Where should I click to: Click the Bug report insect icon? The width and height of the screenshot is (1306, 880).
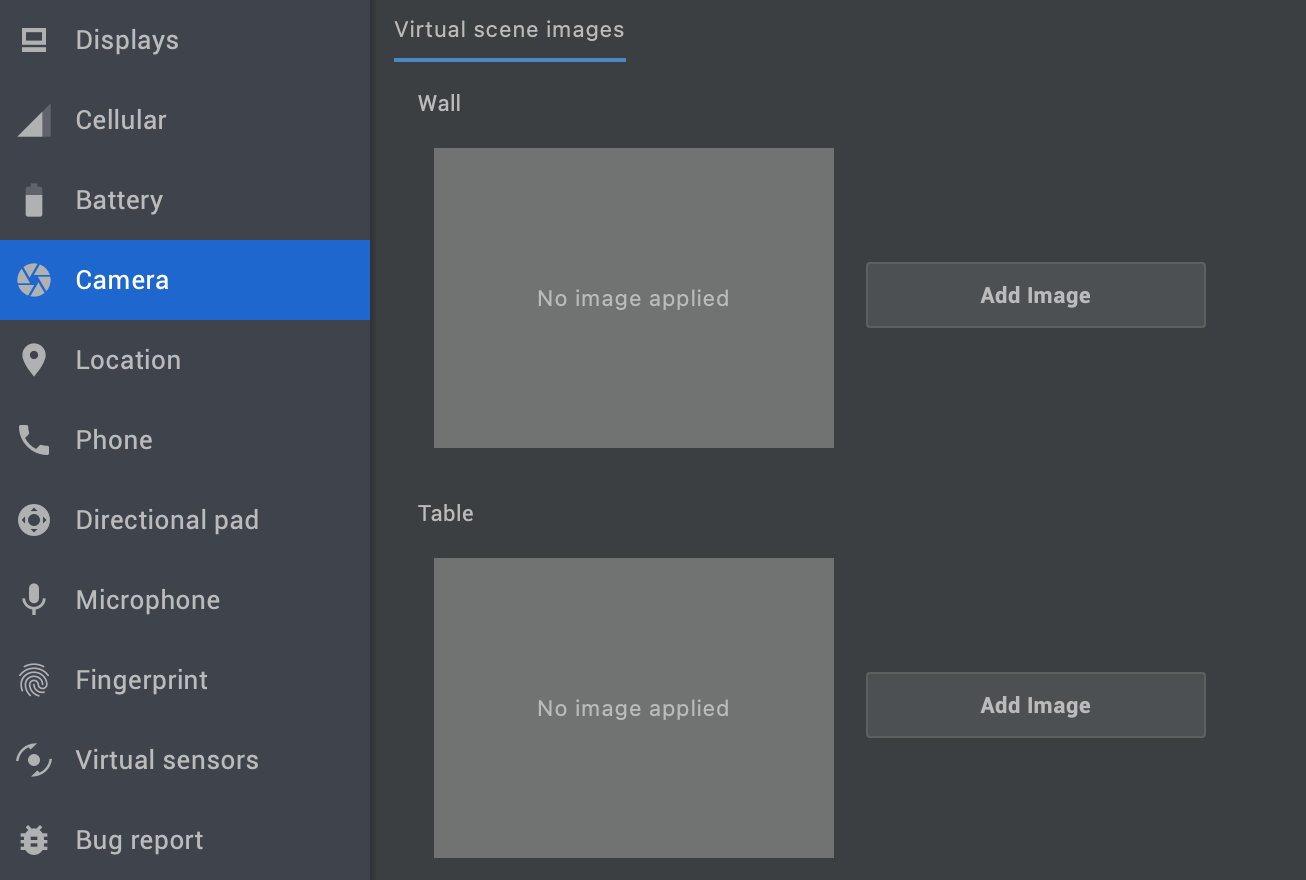(x=33, y=840)
